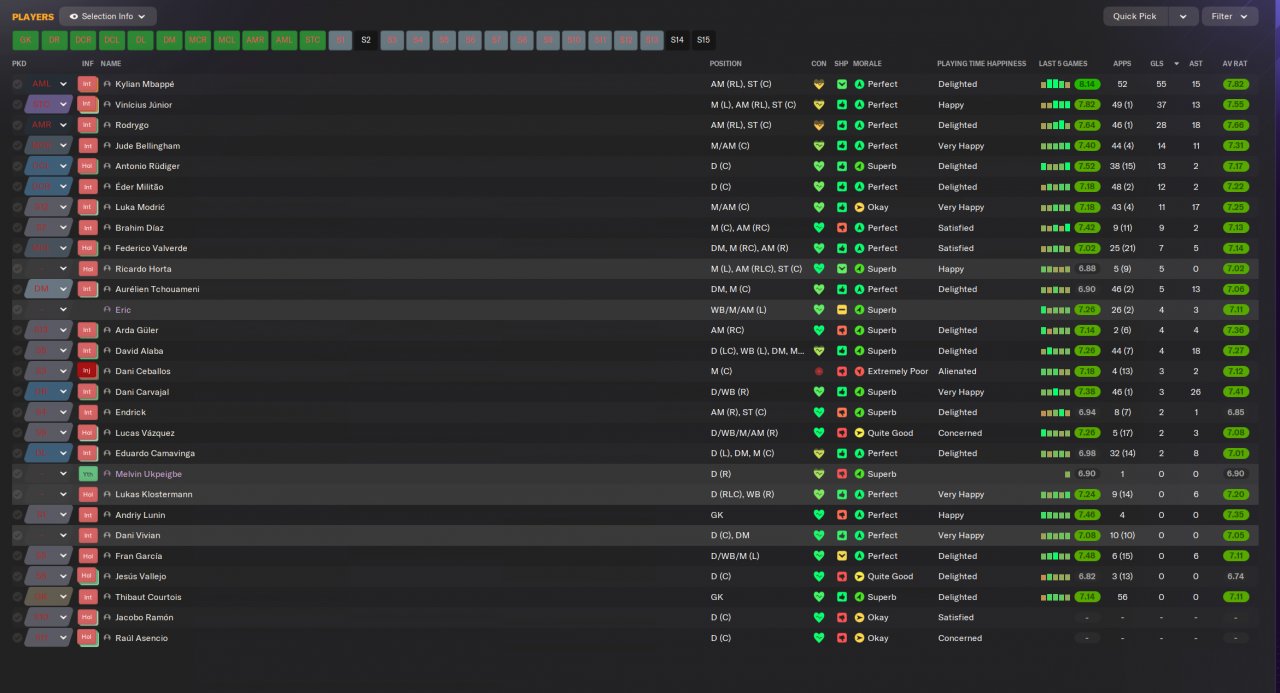Click Vinícius Júnior's condition heart icon
This screenshot has height=693, width=1280.
(x=819, y=105)
